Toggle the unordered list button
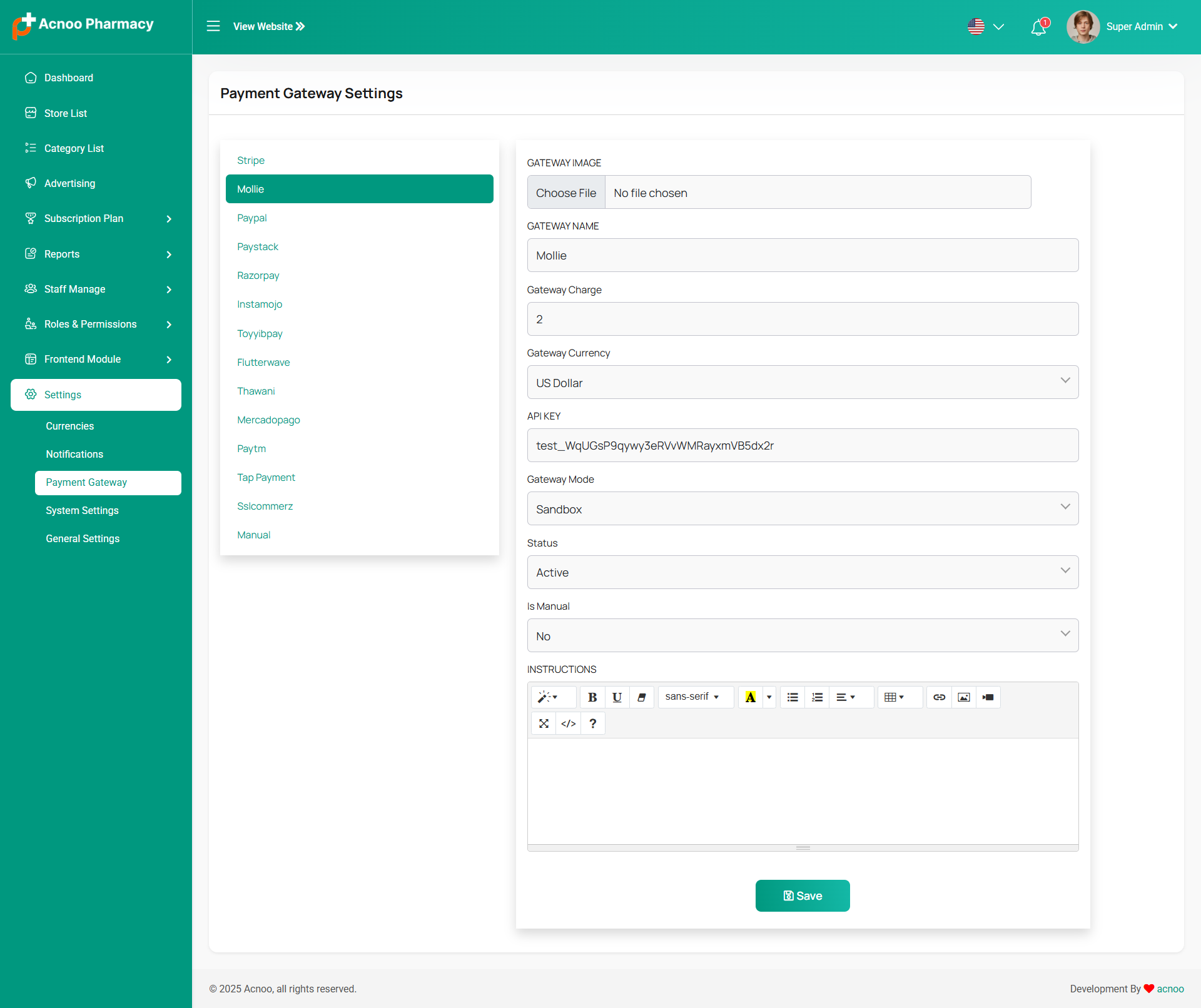Viewport: 1201px width, 1008px height. (793, 697)
